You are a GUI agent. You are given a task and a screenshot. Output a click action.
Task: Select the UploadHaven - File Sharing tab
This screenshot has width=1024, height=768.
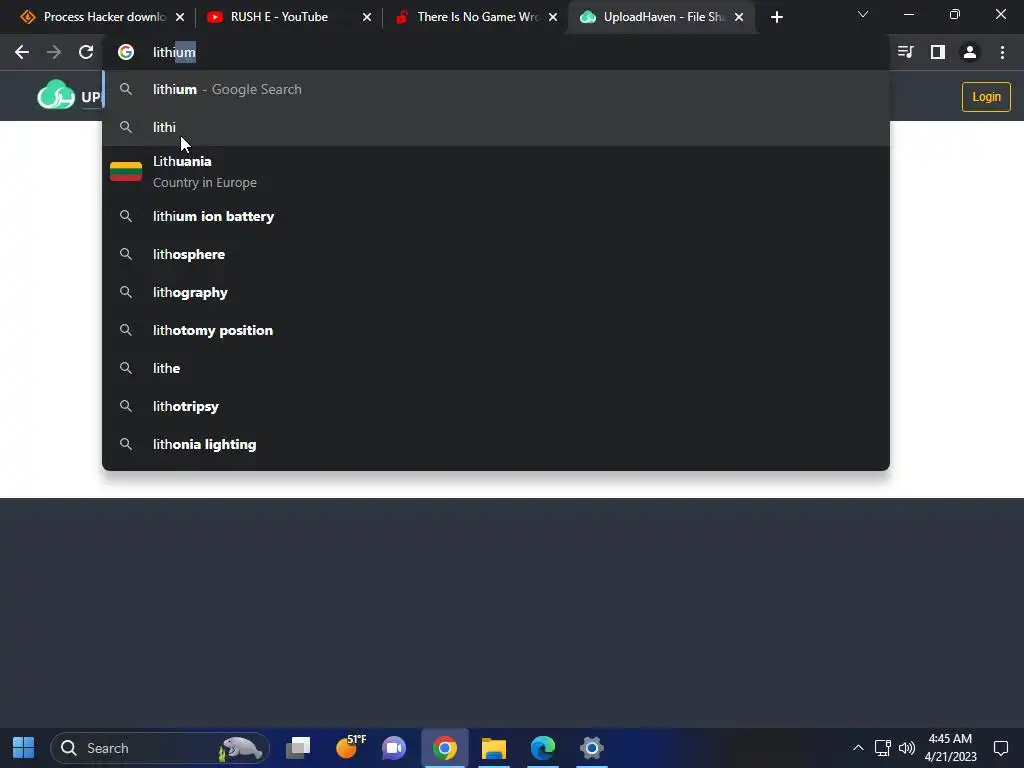coord(661,17)
